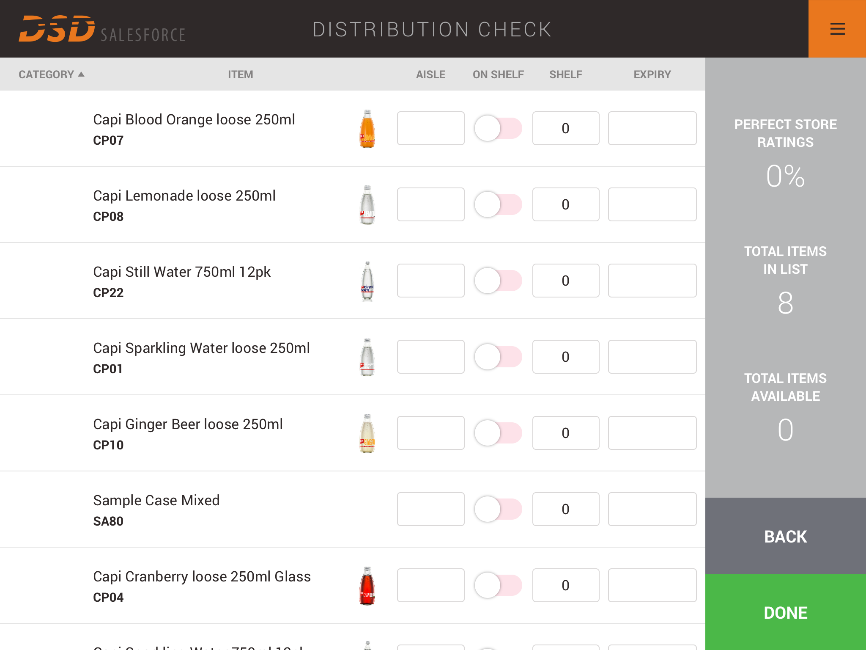Click Shelf quantity field for Sample Case Mixed
The height and width of the screenshot is (650, 866).
click(x=566, y=509)
